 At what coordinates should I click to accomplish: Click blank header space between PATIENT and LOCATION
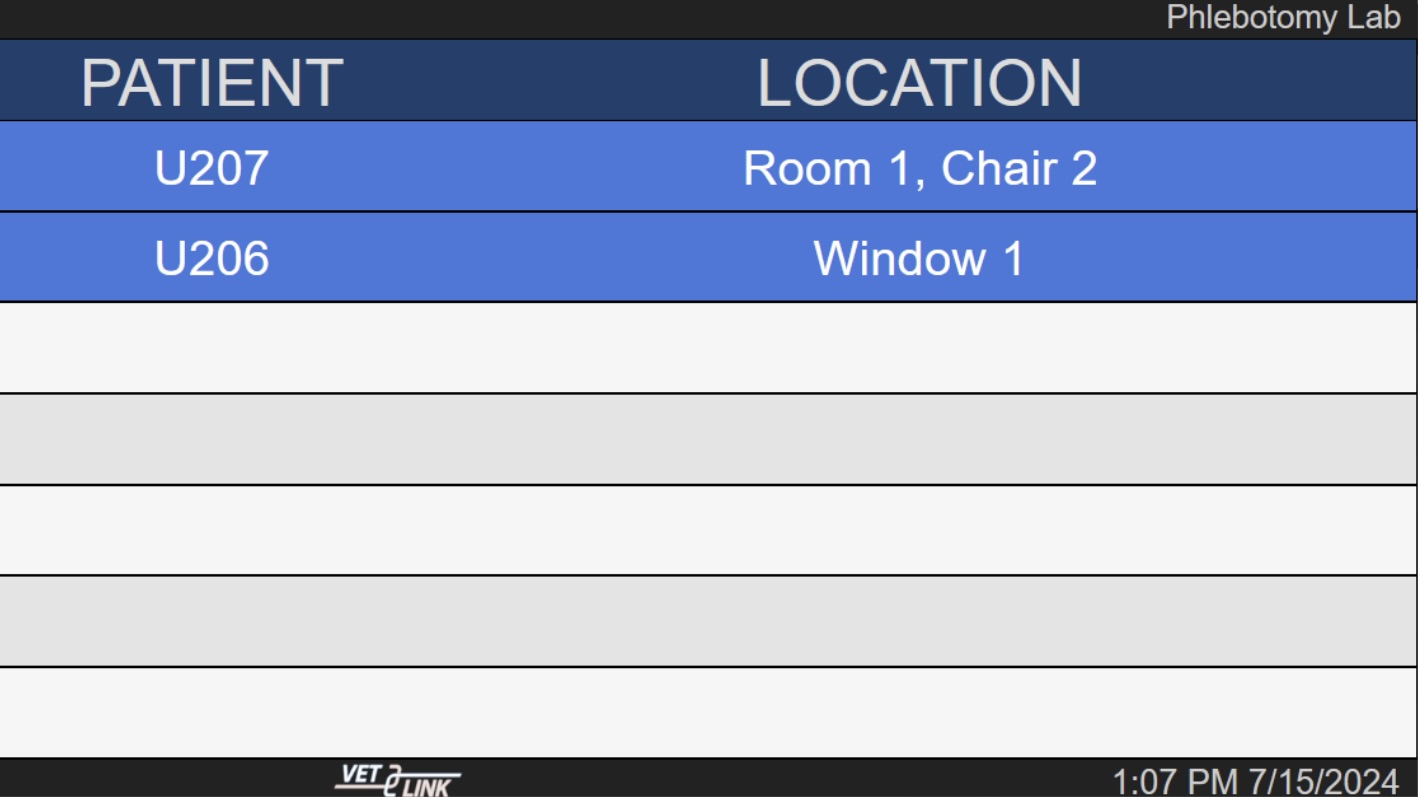pyautogui.click(x=550, y=82)
